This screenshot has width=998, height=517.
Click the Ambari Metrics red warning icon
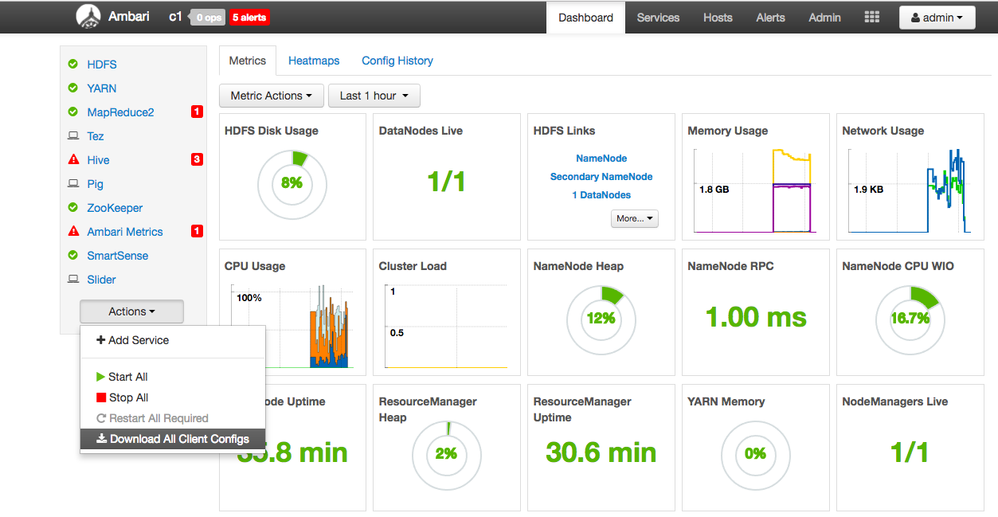click(73, 231)
